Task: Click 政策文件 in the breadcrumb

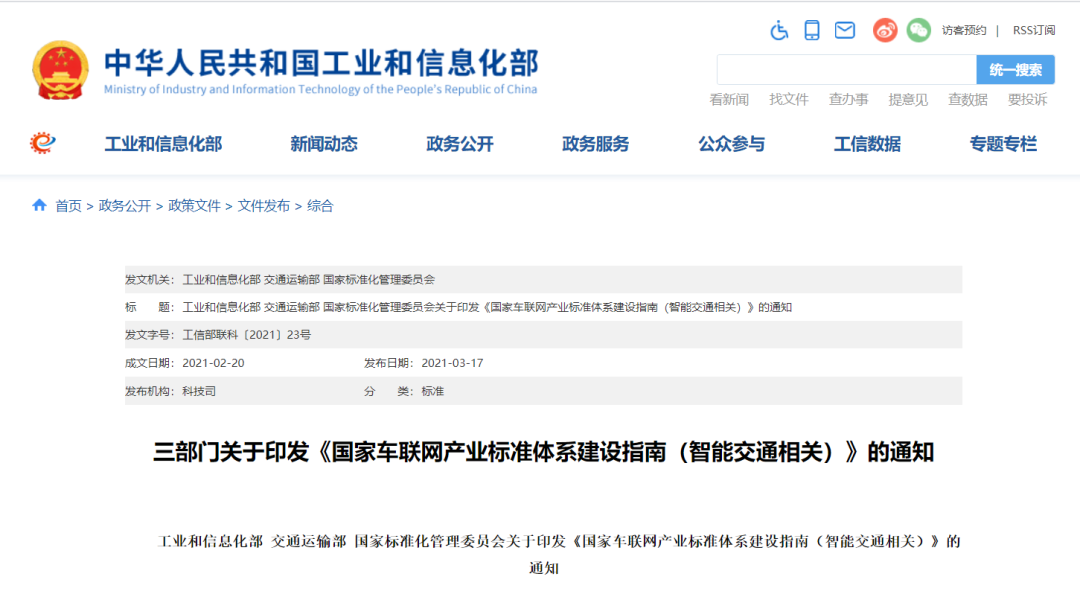Action: (x=194, y=206)
